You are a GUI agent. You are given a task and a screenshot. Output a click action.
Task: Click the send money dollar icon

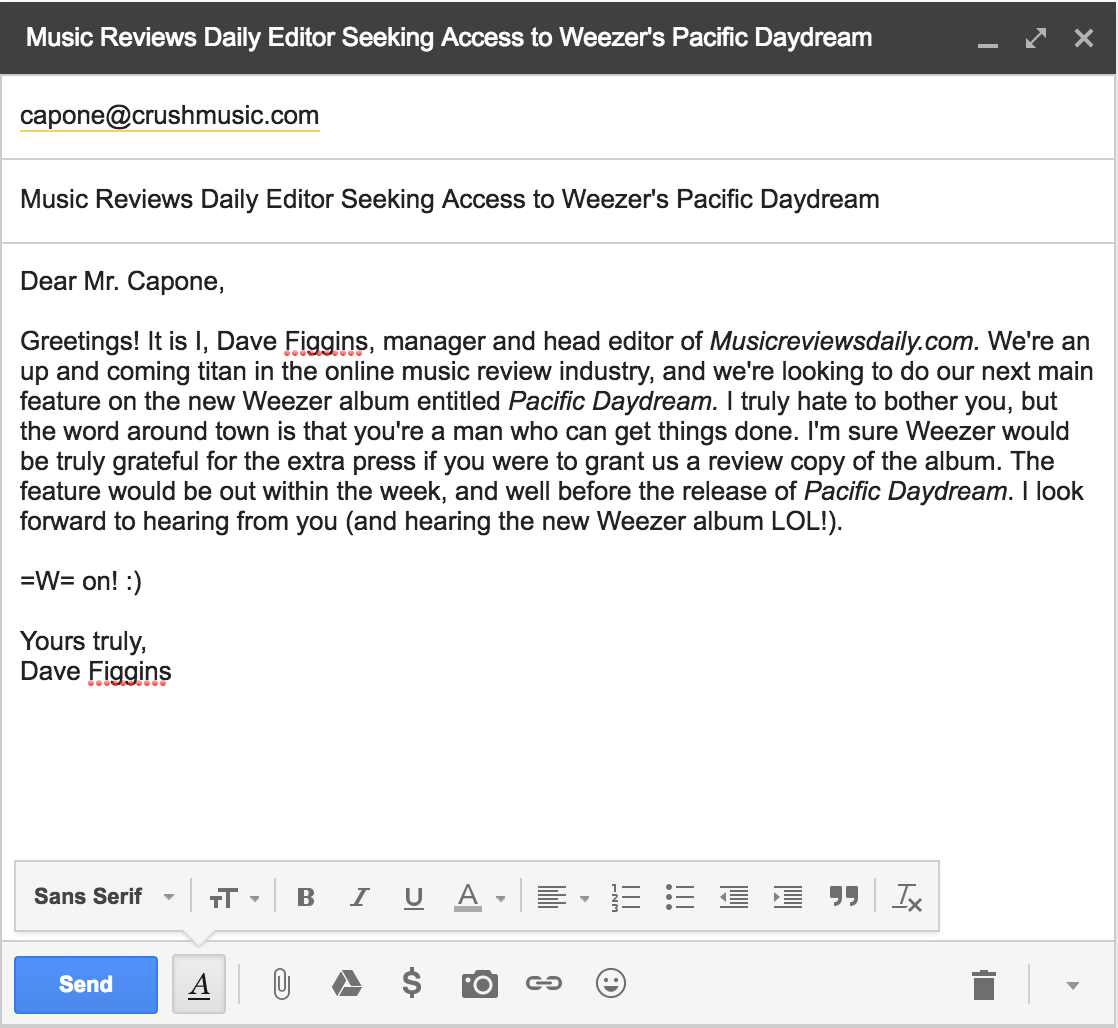click(411, 984)
